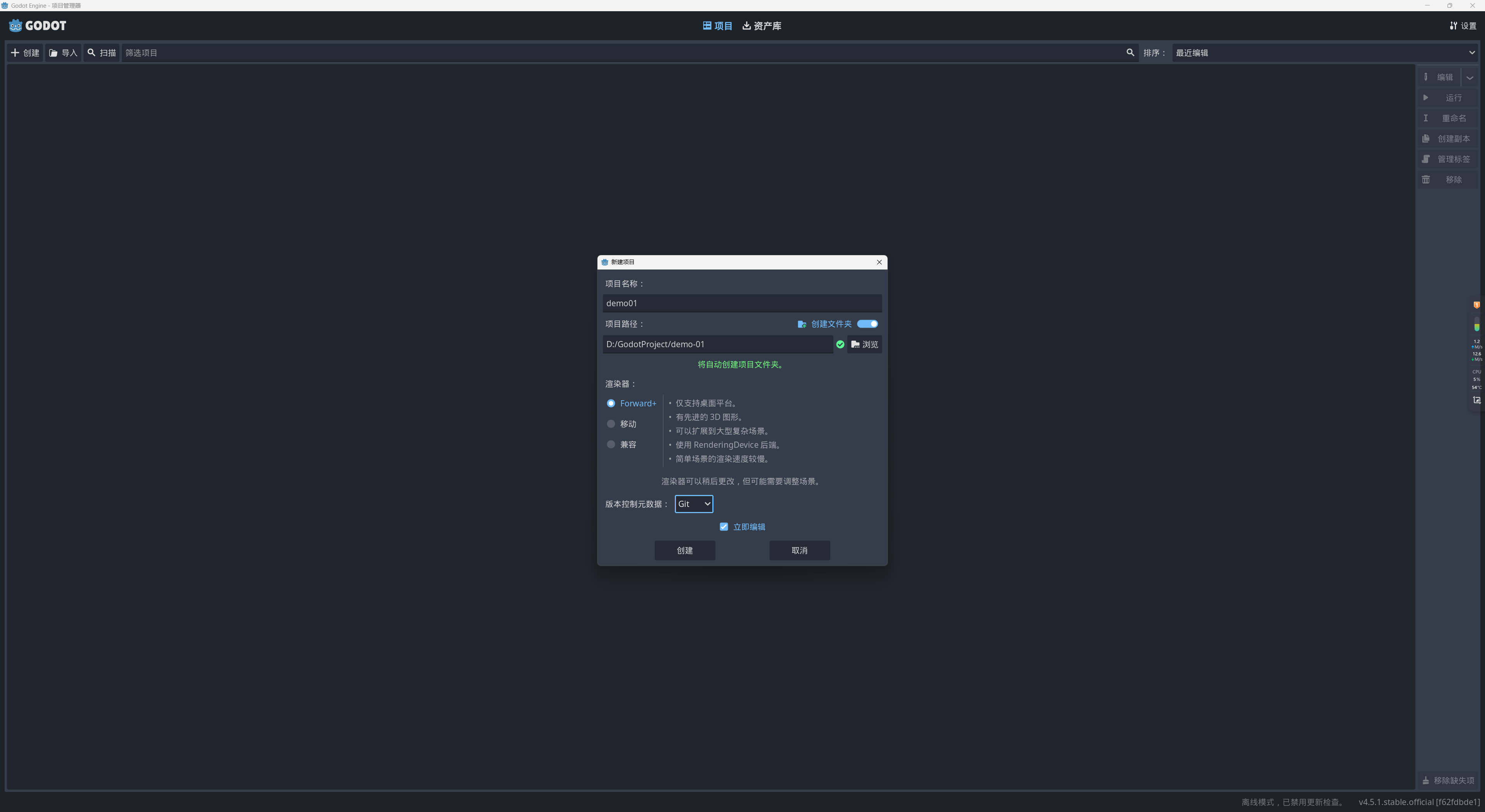Toggle the Create Folder (创建文件夹) switch
Screen dimensions: 1485x812
point(867,324)
